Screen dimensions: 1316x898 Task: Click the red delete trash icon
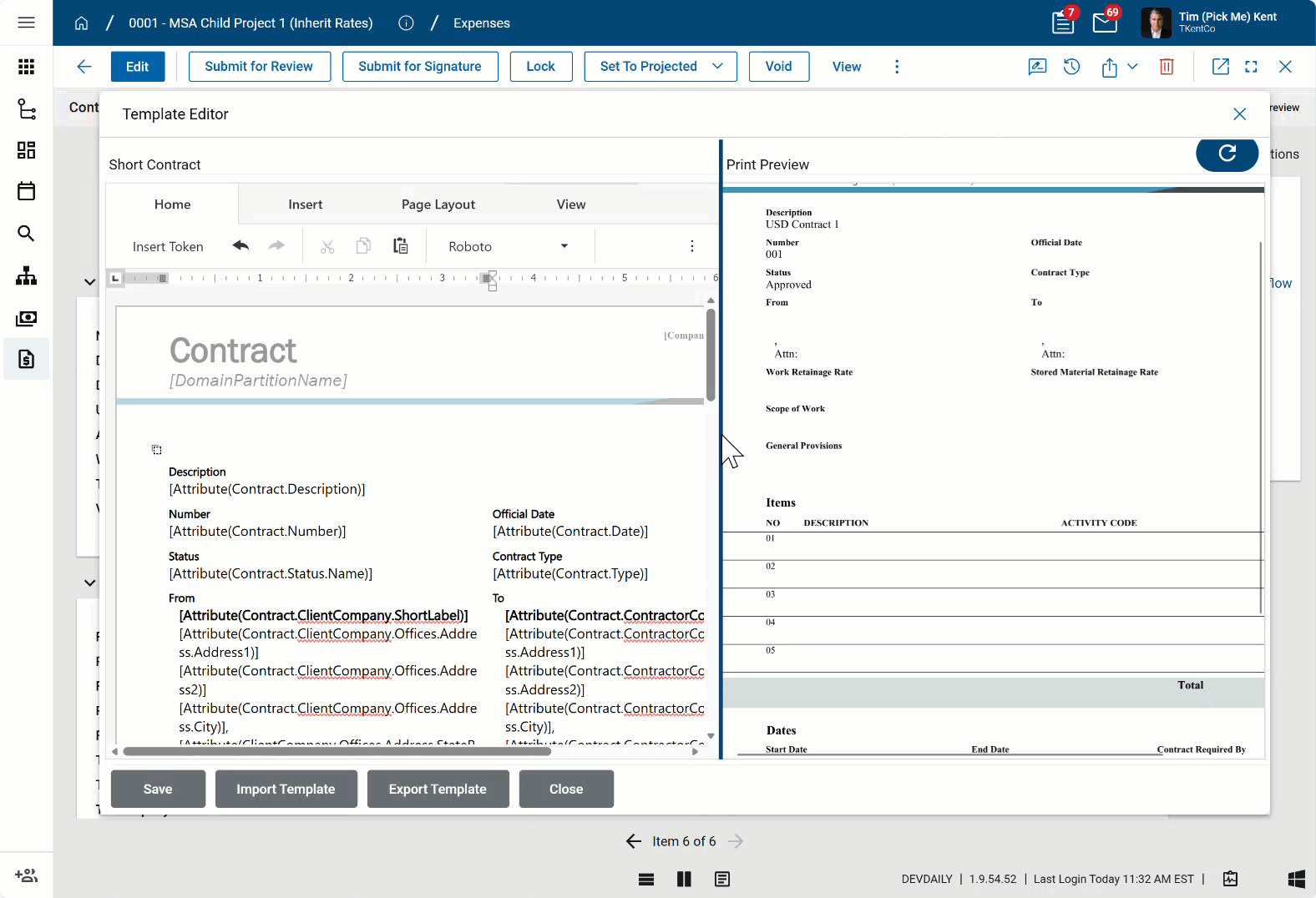(1167, 67)
